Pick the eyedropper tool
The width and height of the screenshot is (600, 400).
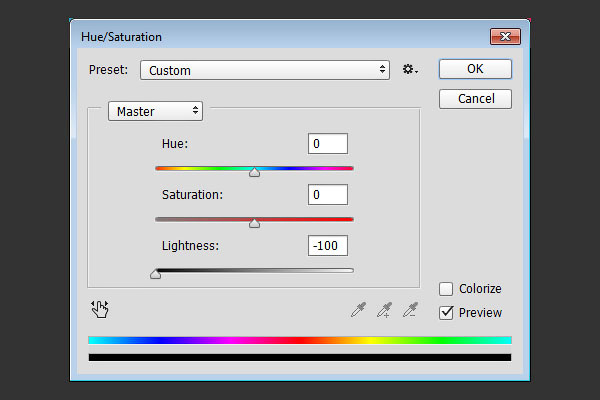358,310
